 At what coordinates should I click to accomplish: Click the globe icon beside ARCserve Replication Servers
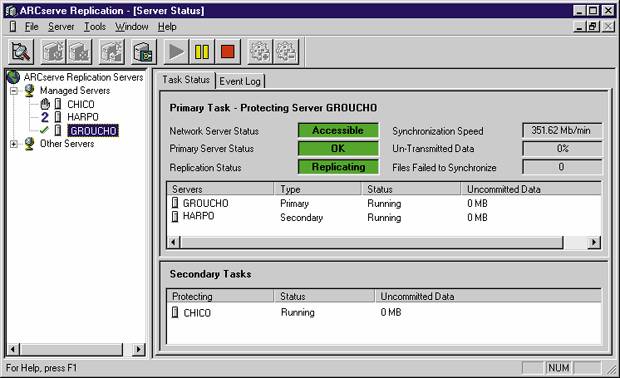(x=13, y=77)
